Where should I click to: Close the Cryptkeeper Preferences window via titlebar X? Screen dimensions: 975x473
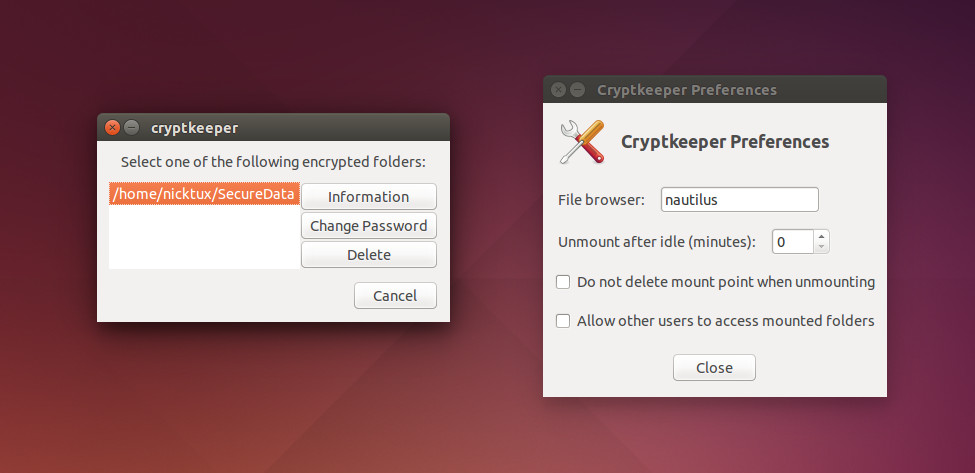tap(559, 89)
